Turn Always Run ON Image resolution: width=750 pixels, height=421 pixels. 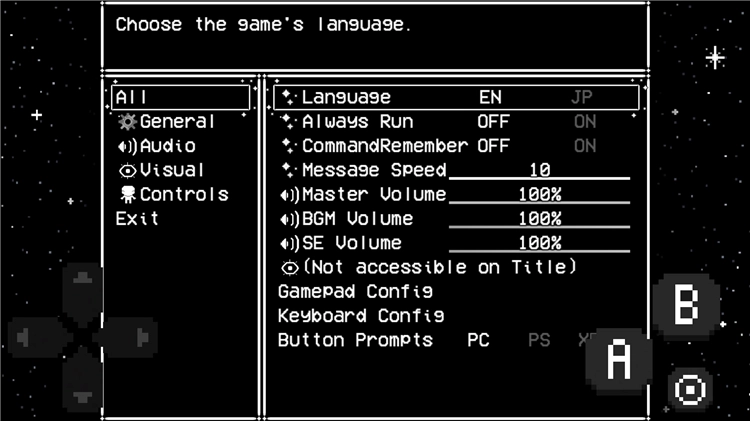[x=585, y=122]
